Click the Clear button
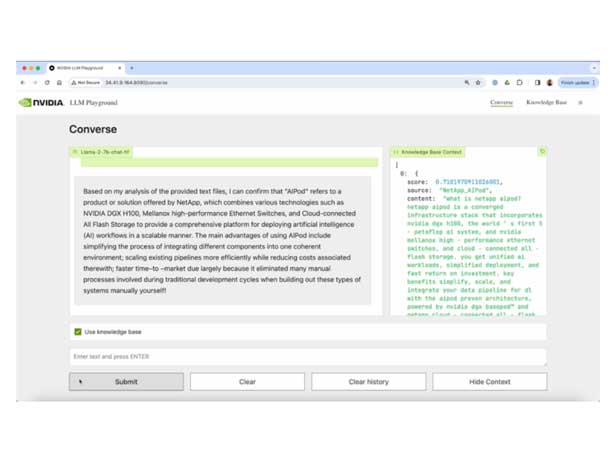 point(247,381)
